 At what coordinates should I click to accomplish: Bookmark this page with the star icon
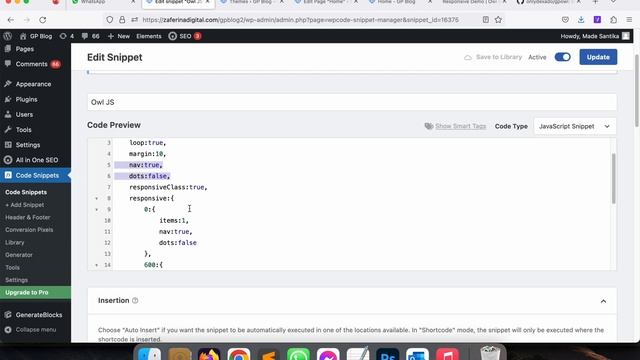coord(498,20)
